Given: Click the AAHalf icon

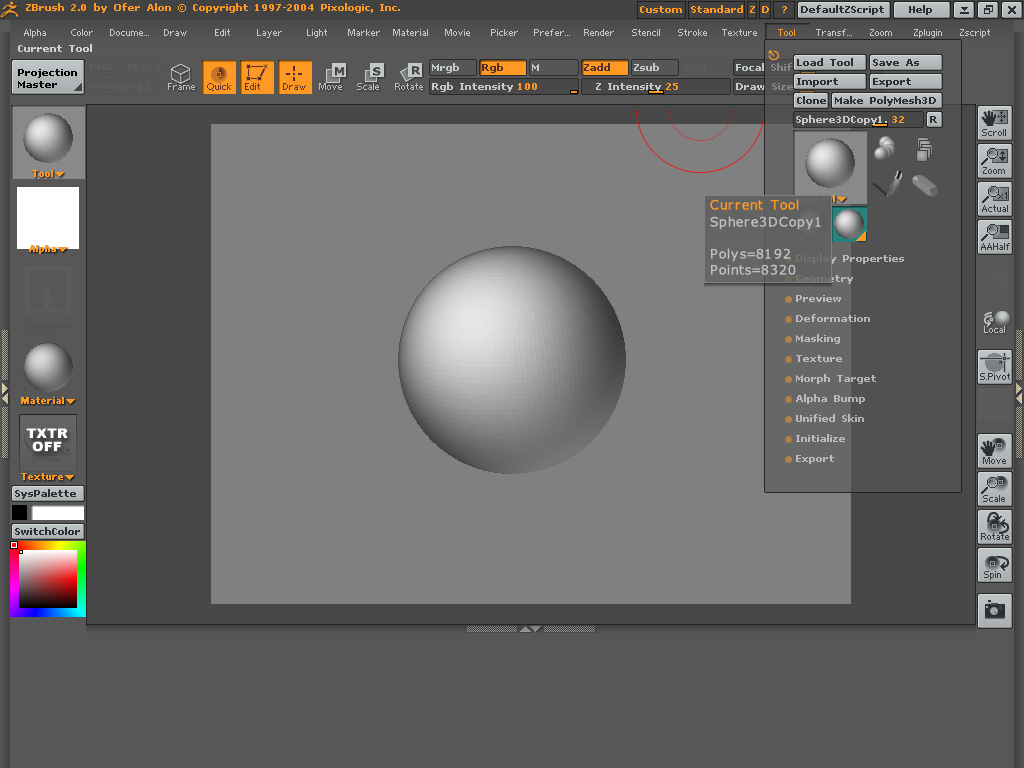Looking at the screenshot, I should (995, 236).
